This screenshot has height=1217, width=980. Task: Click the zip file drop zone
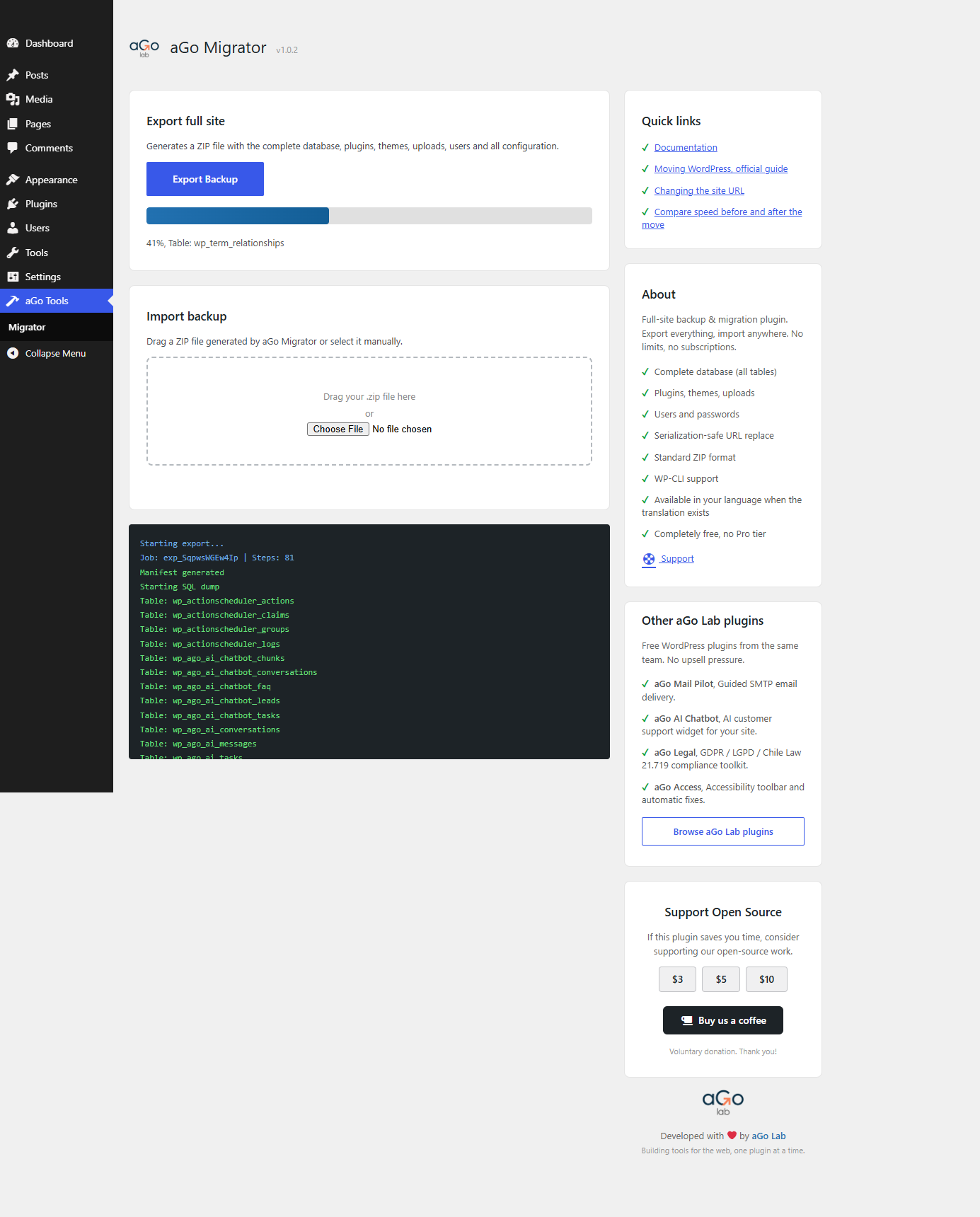[369, 411]
